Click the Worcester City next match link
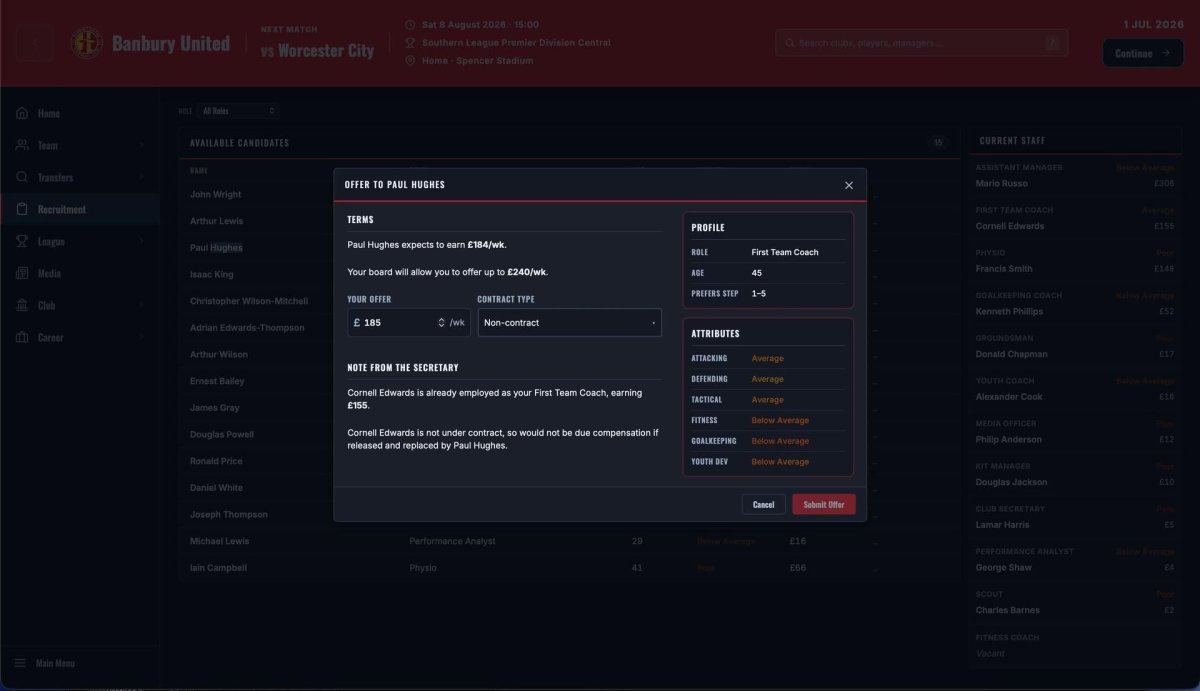The width and height of the screenshot is (1200, 691). pos(317,50)
